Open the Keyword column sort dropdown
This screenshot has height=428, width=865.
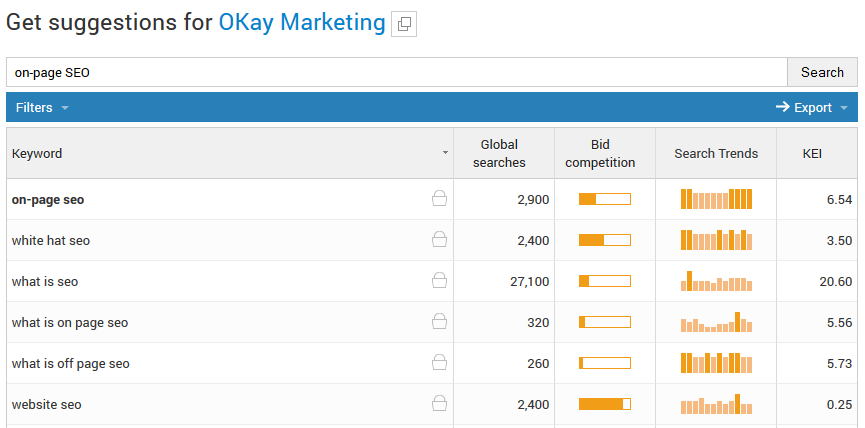tap(445, 153)
